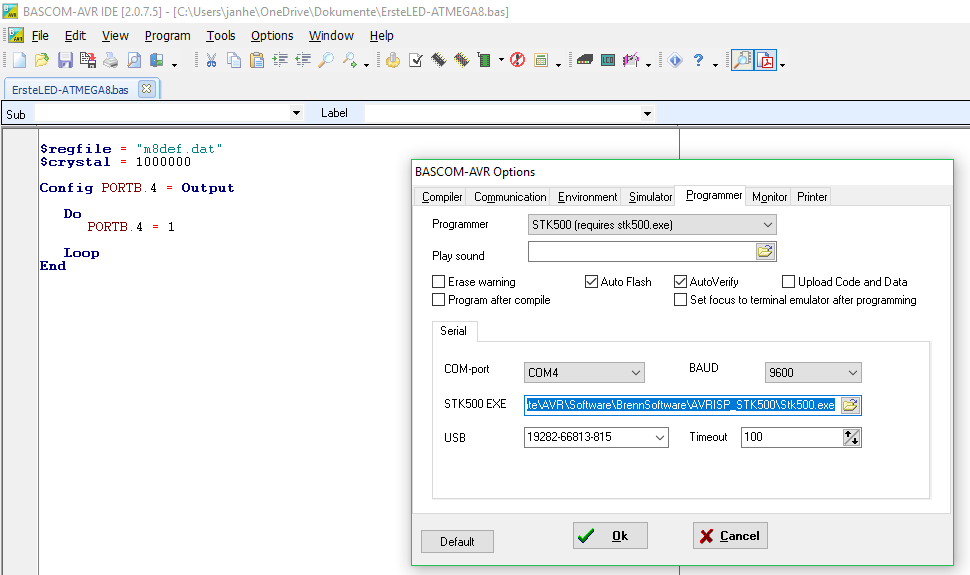
Task: Click the blue question mark Help icon
Action: tap(698, 60)
